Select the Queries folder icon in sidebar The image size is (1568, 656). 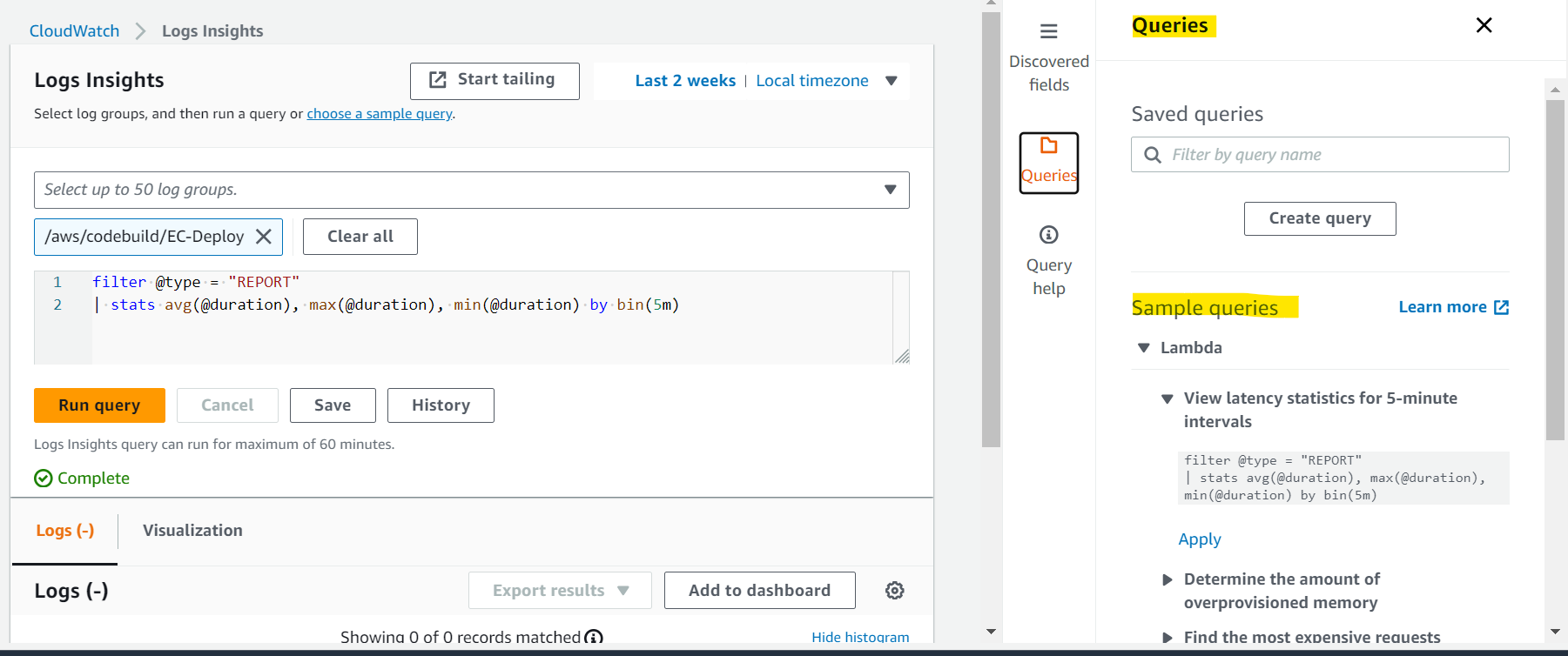1048,145
